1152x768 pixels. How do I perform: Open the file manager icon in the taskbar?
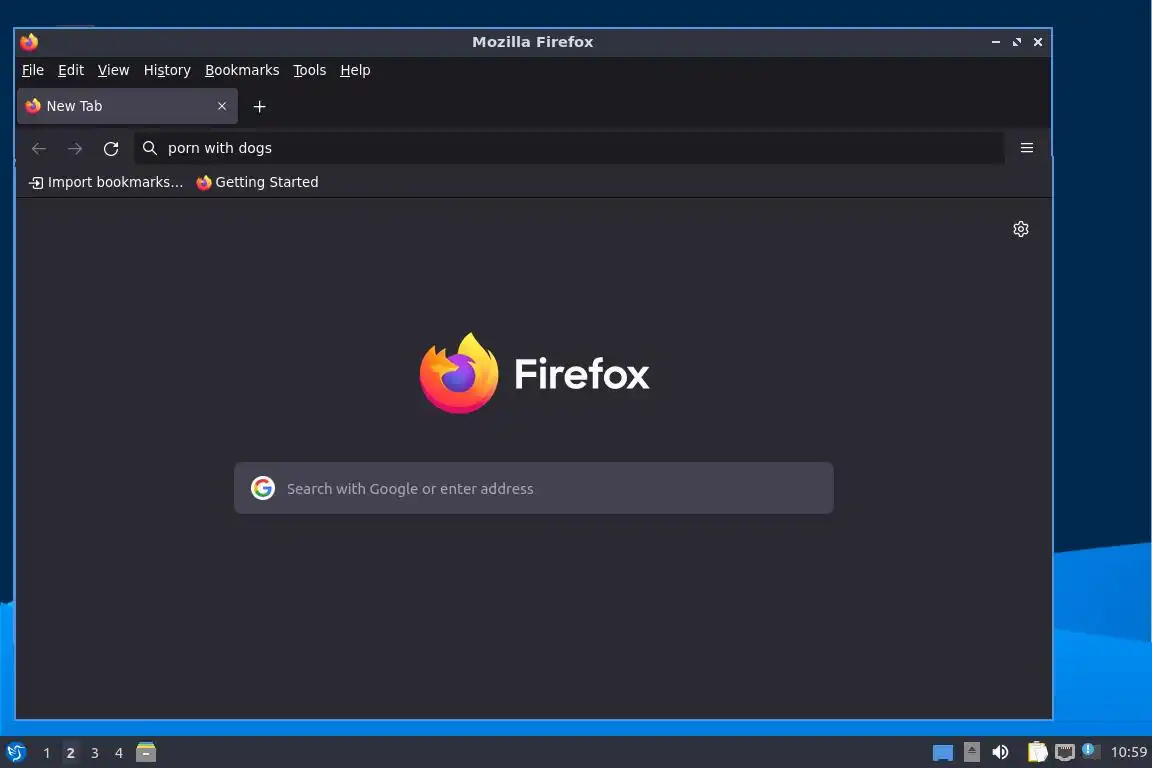pos(146,752)
